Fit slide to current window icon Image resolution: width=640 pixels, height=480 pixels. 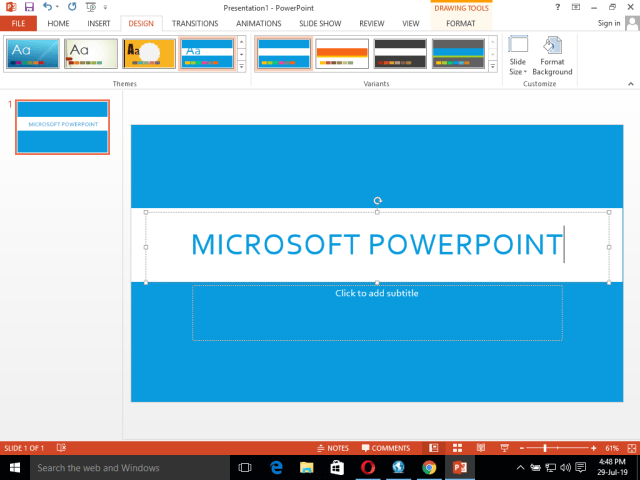click(630, 448)
